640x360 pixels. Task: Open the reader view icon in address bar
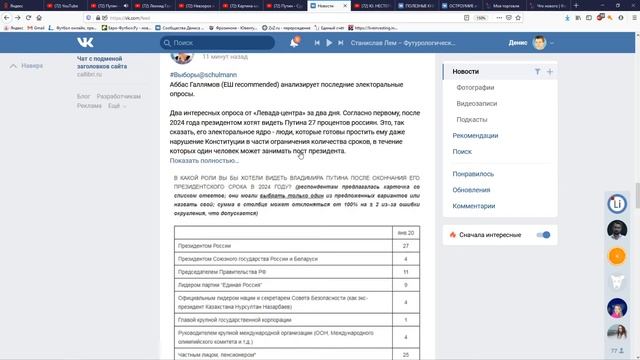tap(467, 18)
